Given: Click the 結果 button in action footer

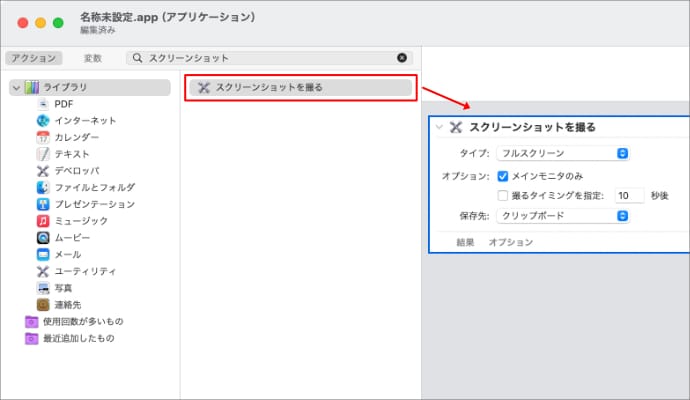Looking at the screenshot, I should (465, 242).
